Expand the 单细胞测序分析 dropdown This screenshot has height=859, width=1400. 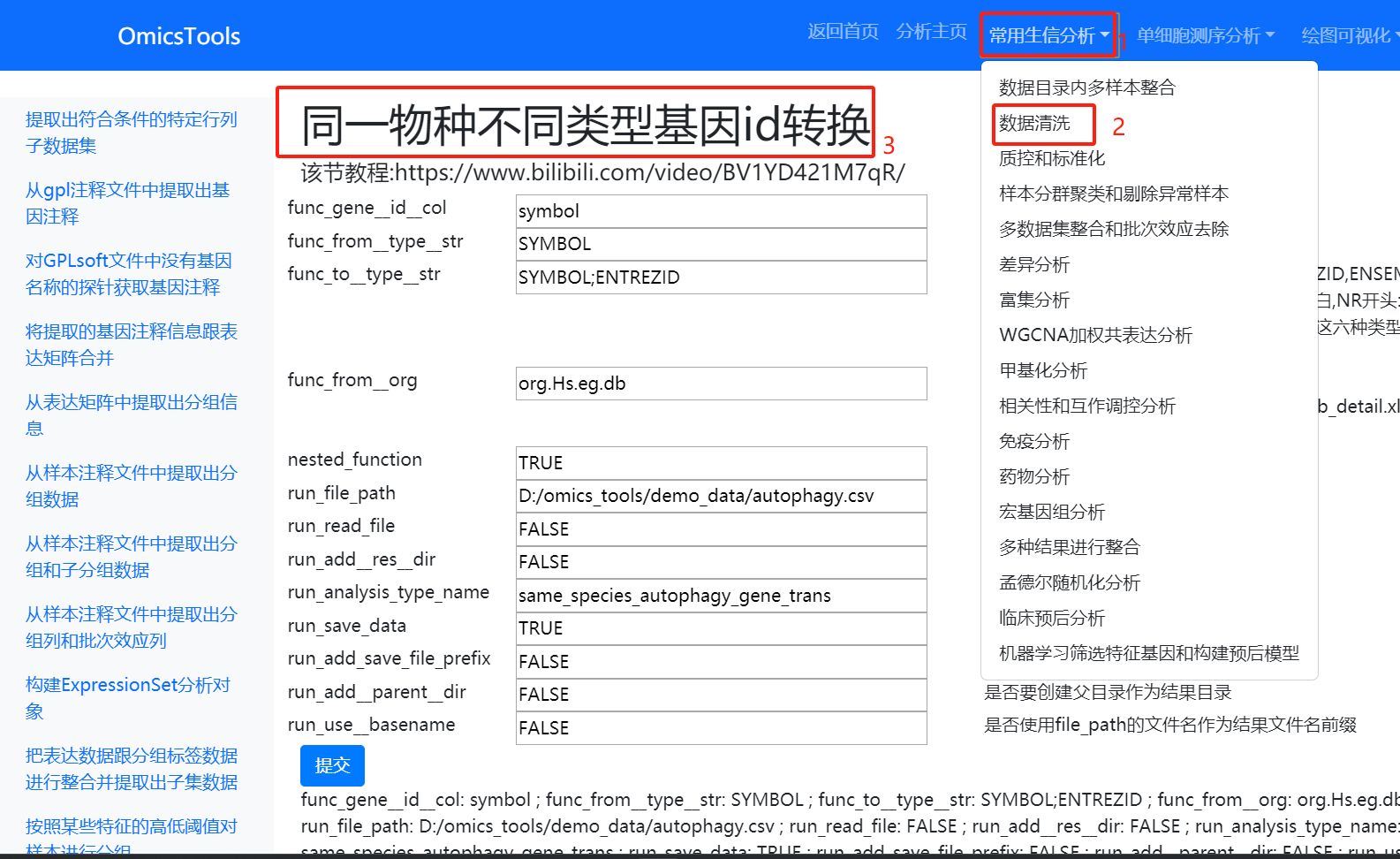(1205, 35)
